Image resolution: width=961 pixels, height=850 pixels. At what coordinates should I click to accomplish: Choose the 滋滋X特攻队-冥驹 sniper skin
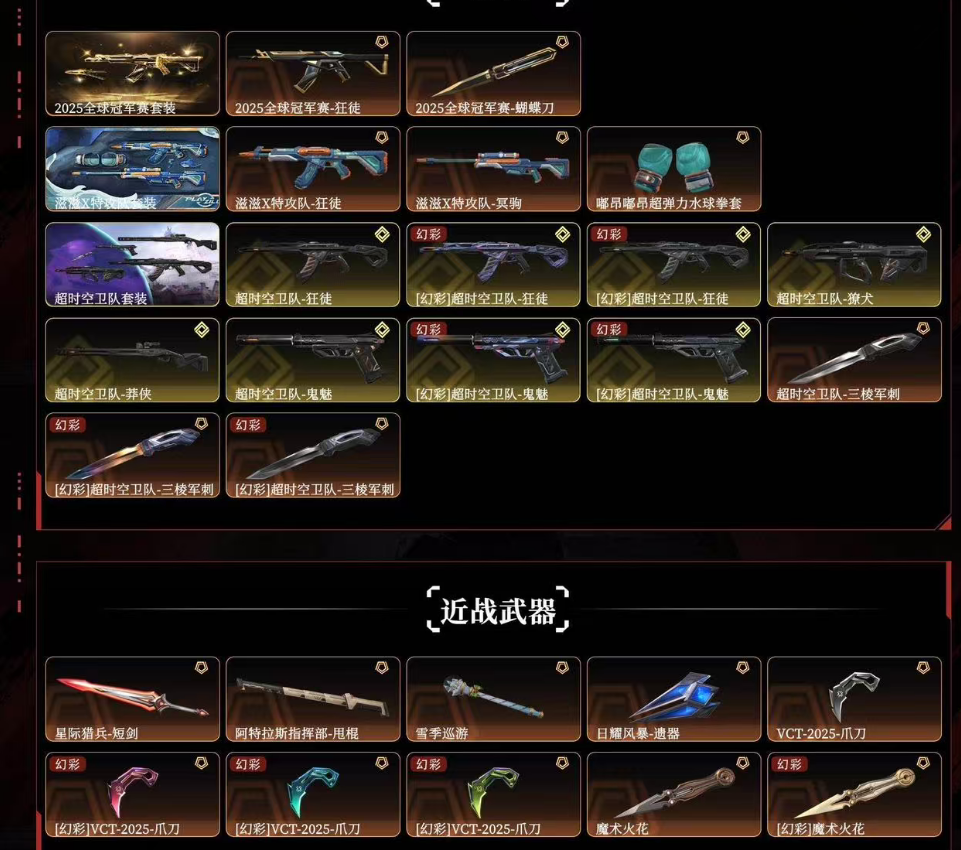493,169
